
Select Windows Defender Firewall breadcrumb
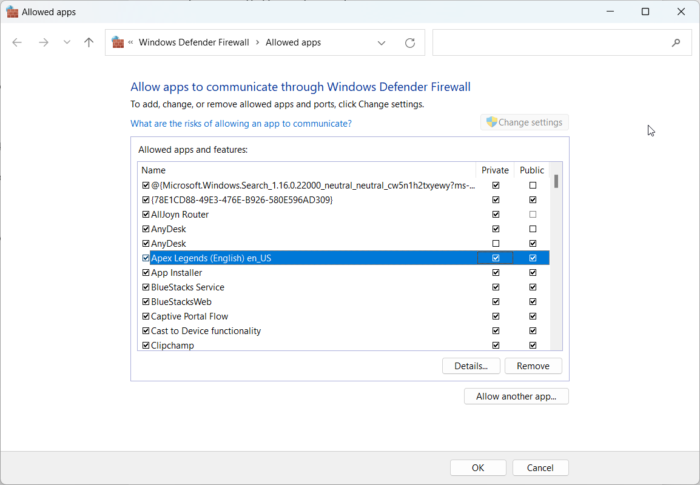[194, 43]
